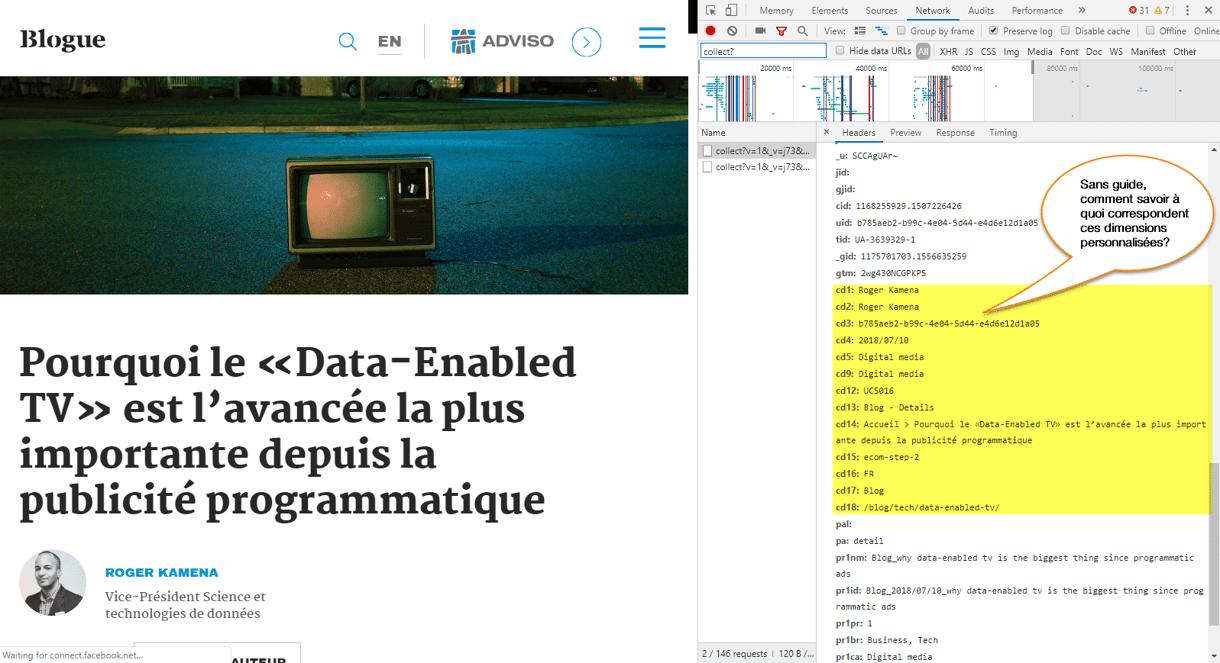Open network search magnifier in DevTools
The height and width of the screenshot is (663, 1220).
[x=802, y=31]
